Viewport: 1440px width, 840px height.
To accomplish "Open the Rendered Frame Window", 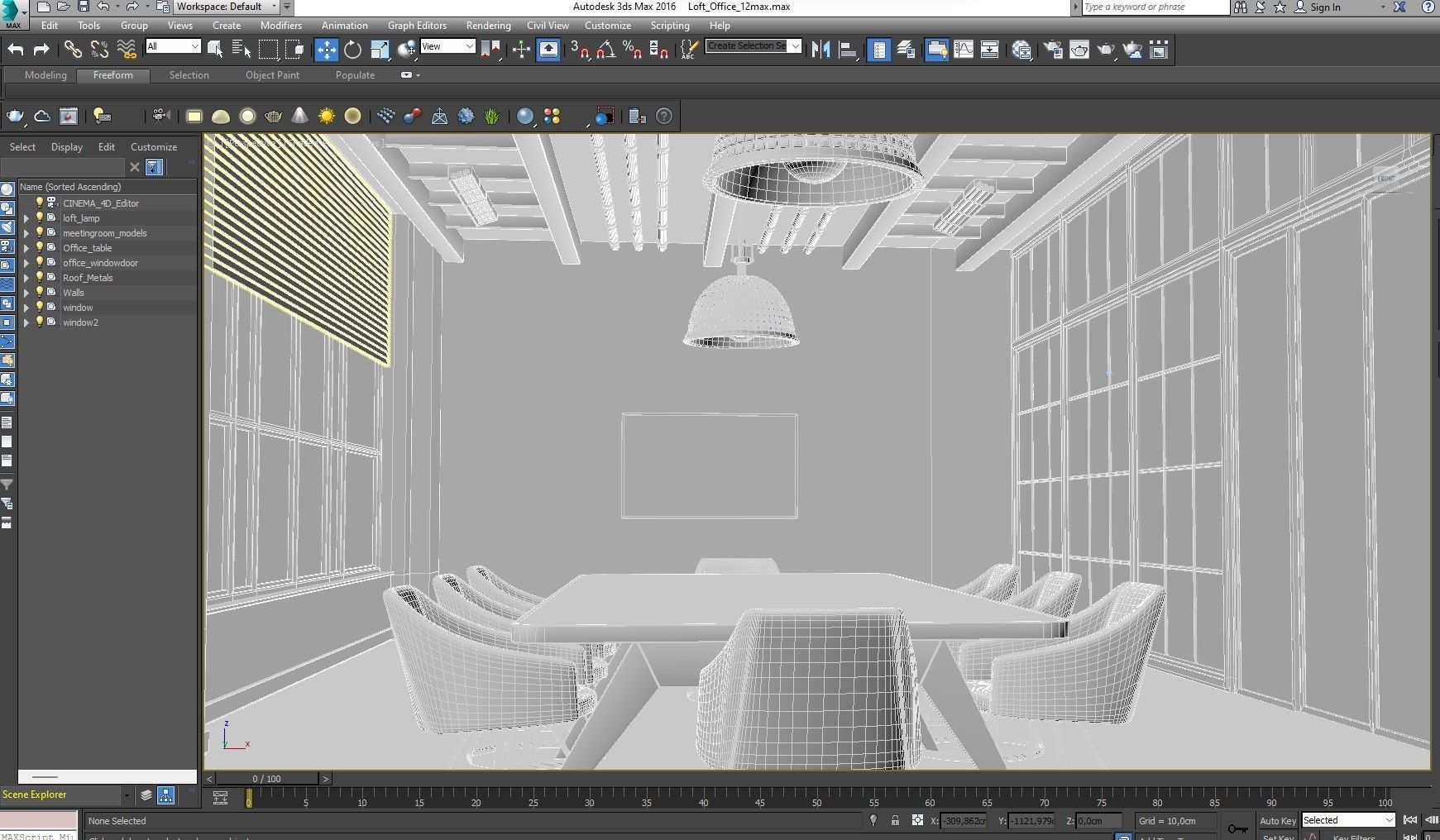I will 1079,50.
